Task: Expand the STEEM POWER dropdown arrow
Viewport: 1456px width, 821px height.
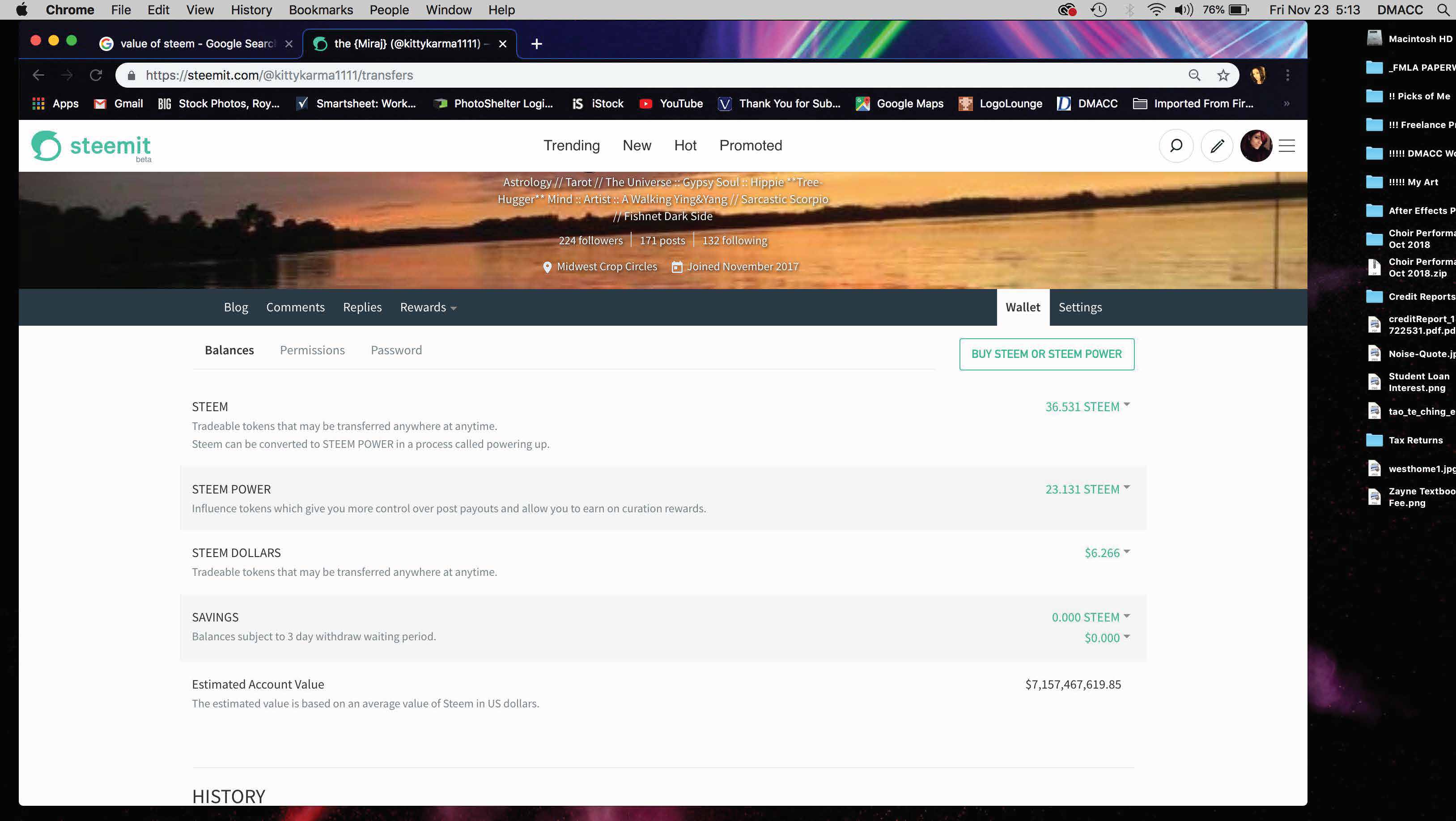Action: click(x=1127, y=487)
